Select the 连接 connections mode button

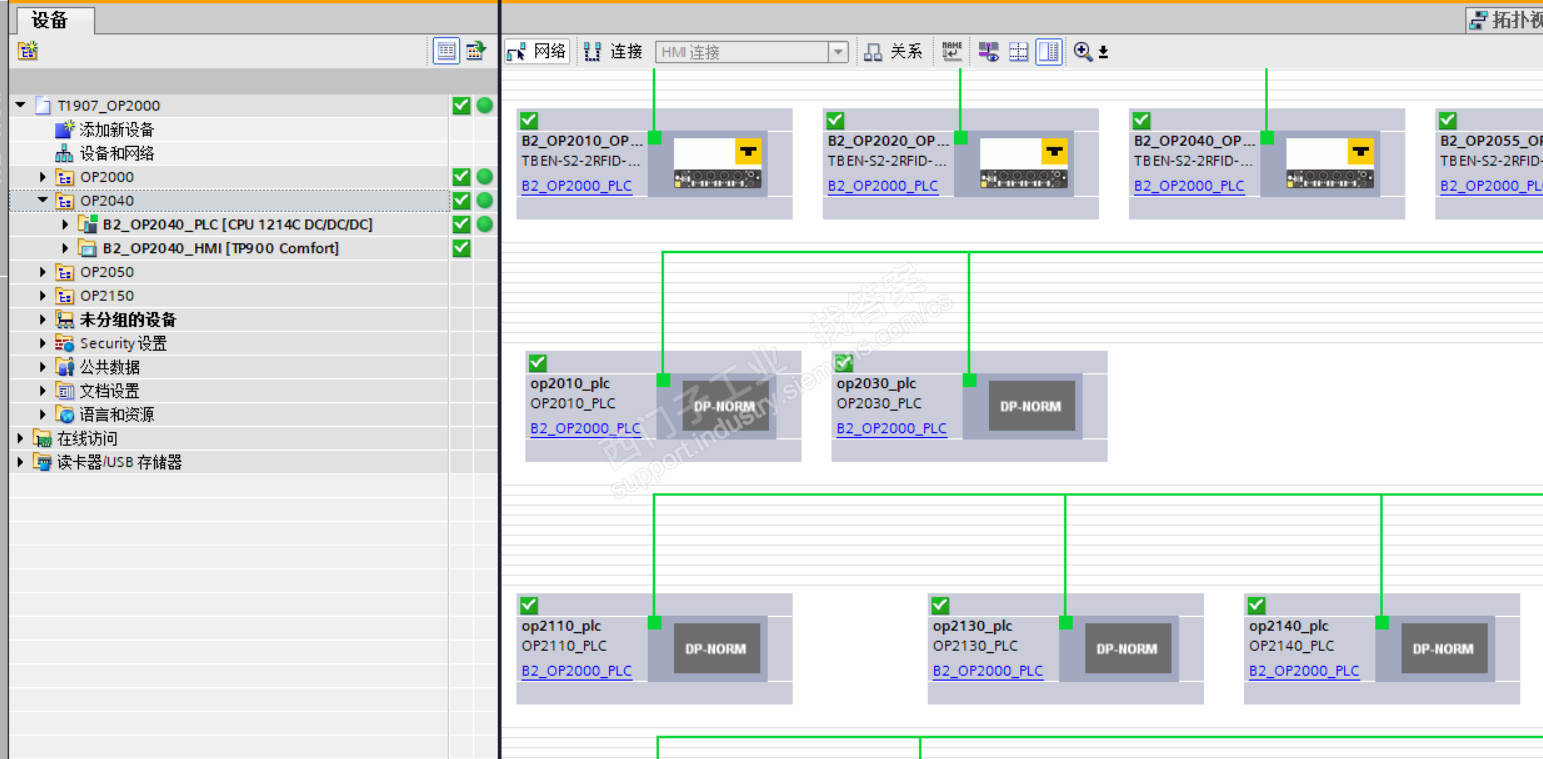click(x=614, y=52)
